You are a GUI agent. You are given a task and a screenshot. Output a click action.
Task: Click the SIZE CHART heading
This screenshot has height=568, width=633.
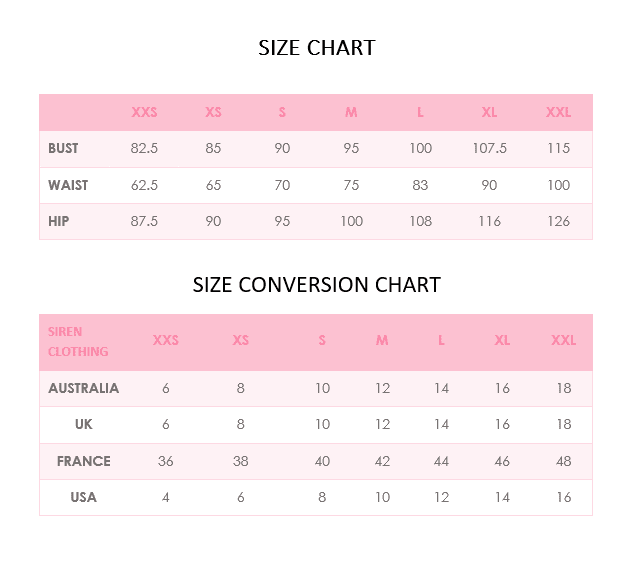point(316,48)
